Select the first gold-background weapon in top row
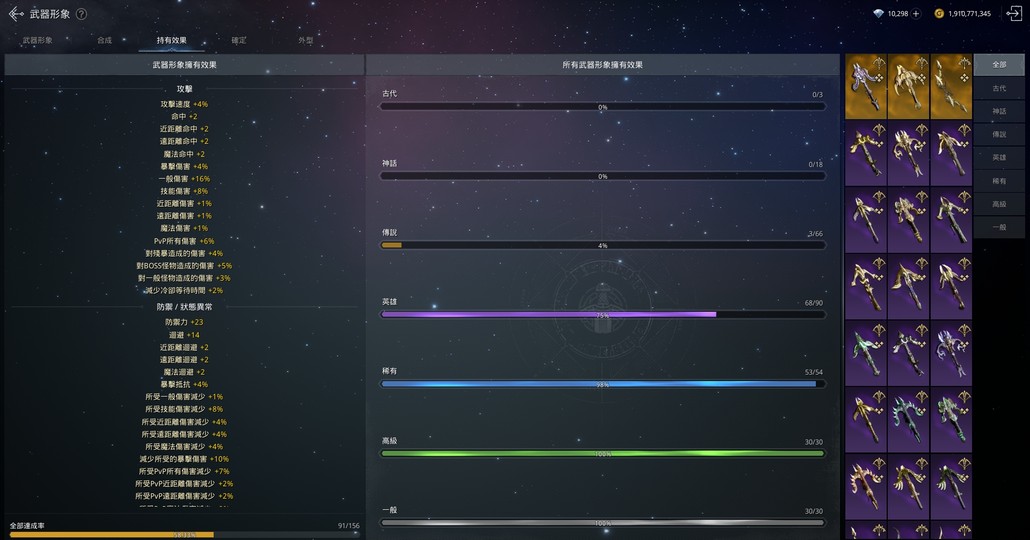The image size is (1030, 540). (x=866, y=86)
